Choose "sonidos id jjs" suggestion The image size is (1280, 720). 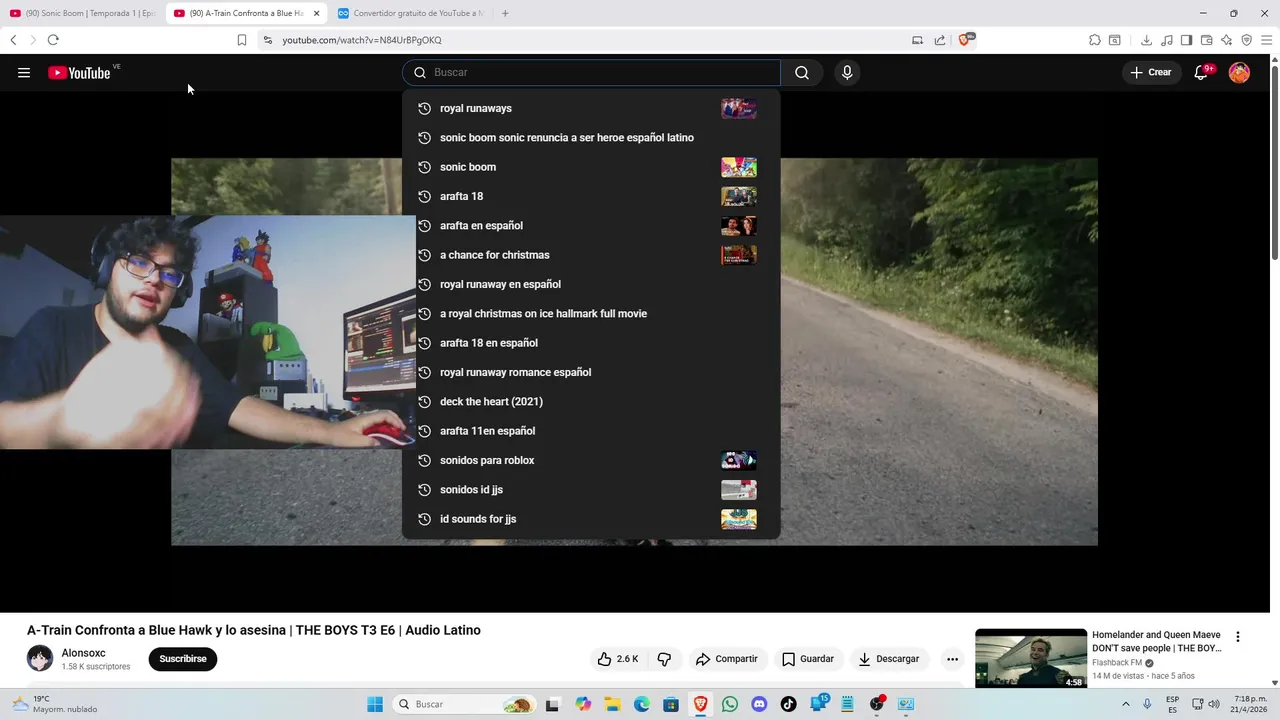pos(590,489)
